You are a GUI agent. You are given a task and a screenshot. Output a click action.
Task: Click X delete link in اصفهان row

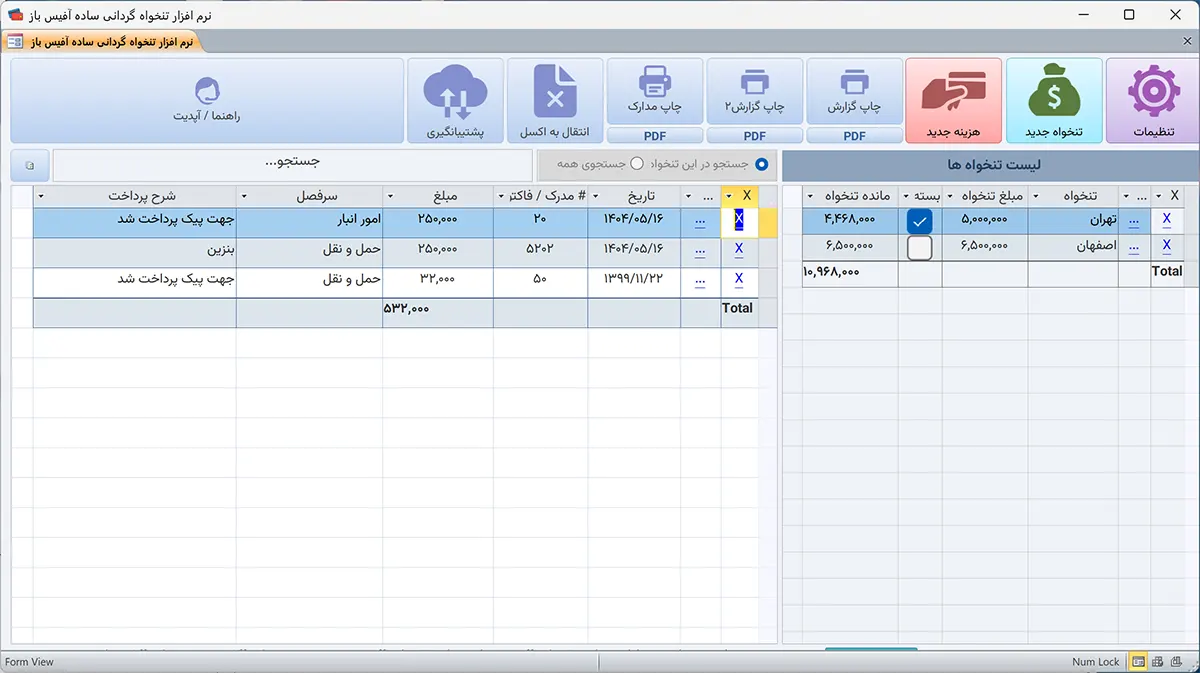coord(1166,245)
